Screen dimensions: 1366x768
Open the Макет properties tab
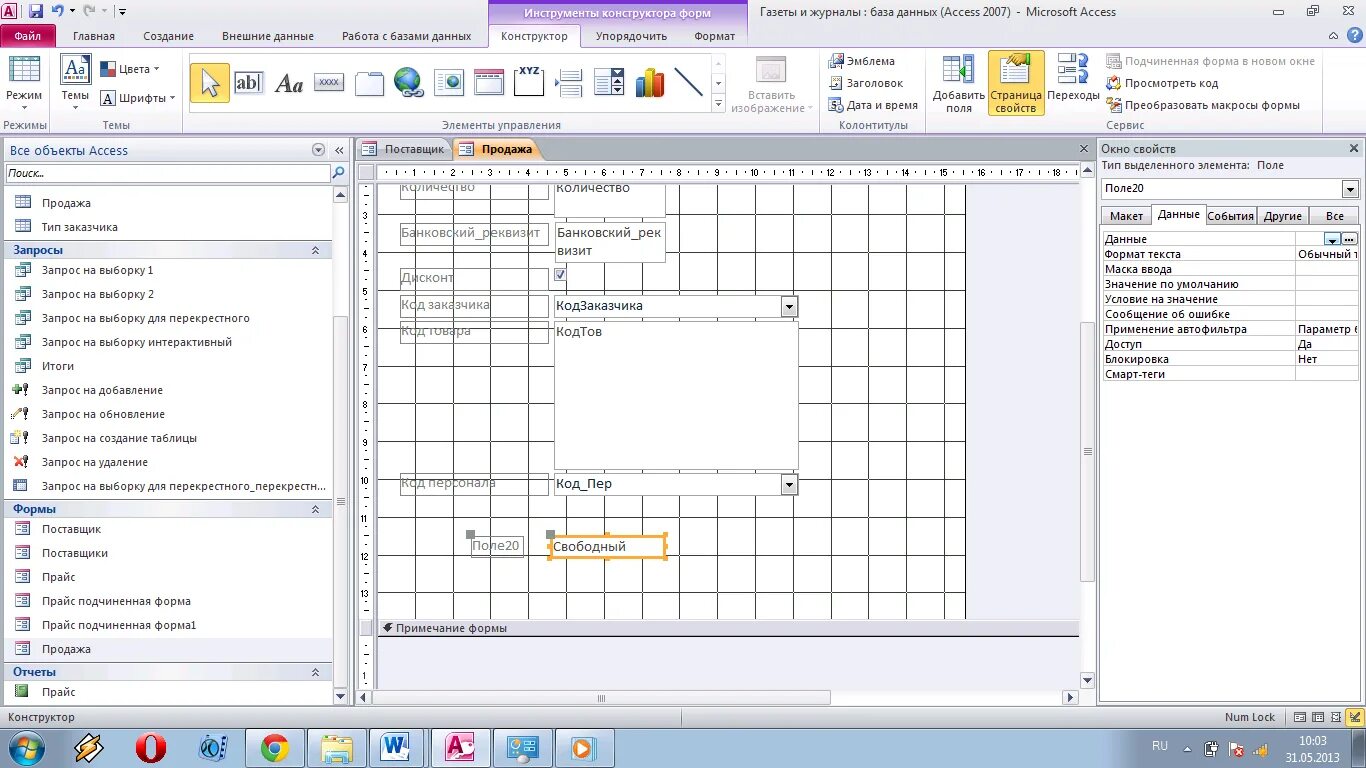point(1126,216)
